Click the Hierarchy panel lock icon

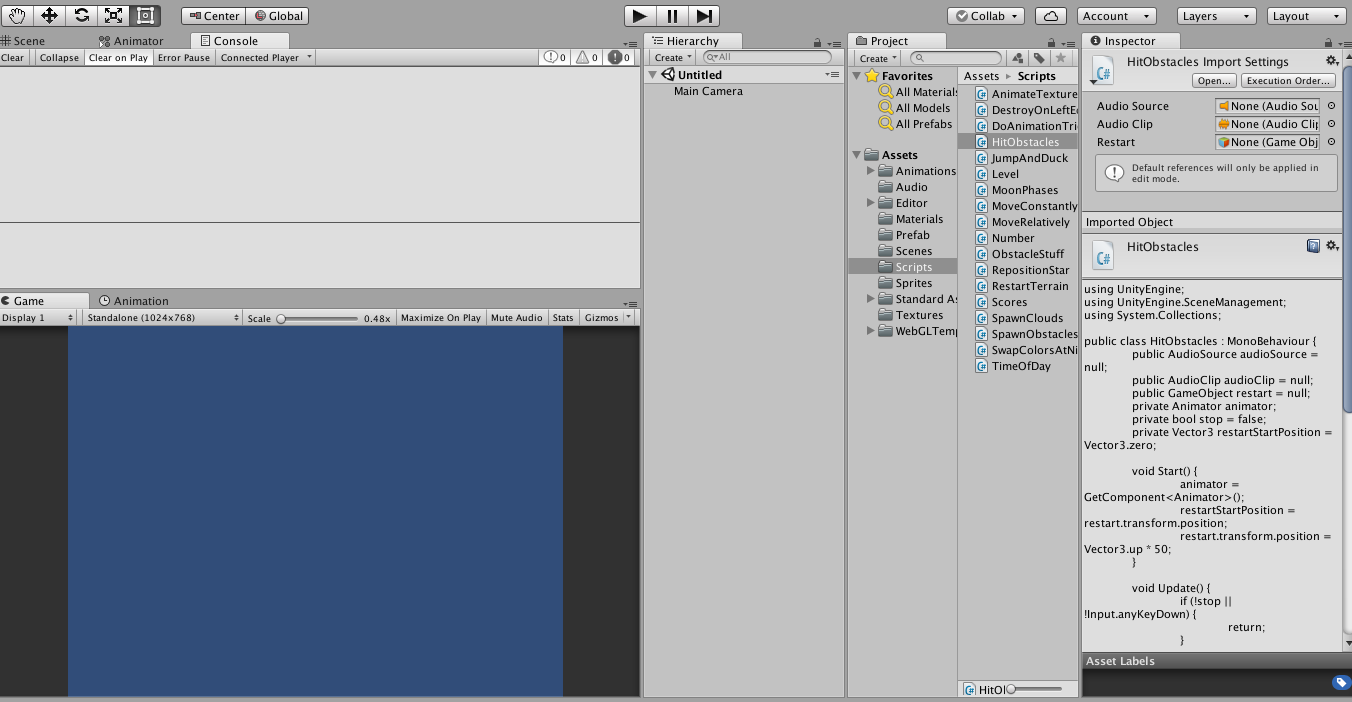click(x=818, y=43)
